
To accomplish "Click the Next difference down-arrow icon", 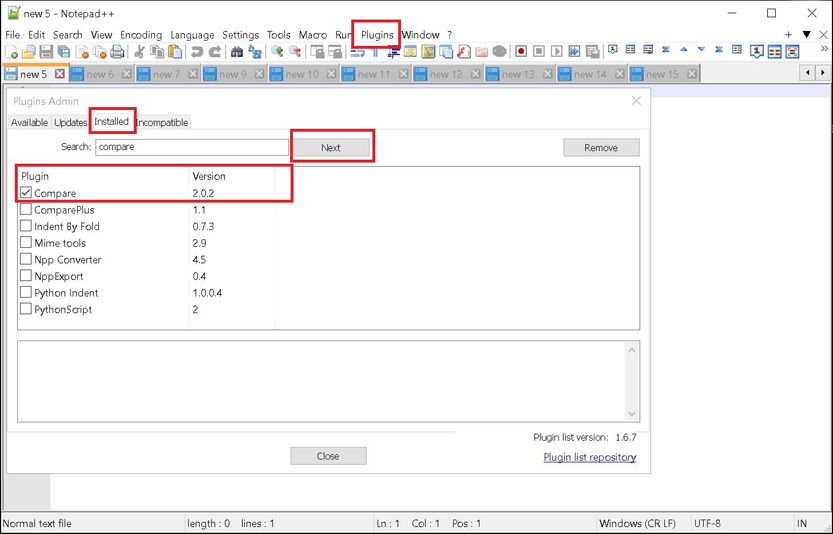I will (x=701, y=49).
